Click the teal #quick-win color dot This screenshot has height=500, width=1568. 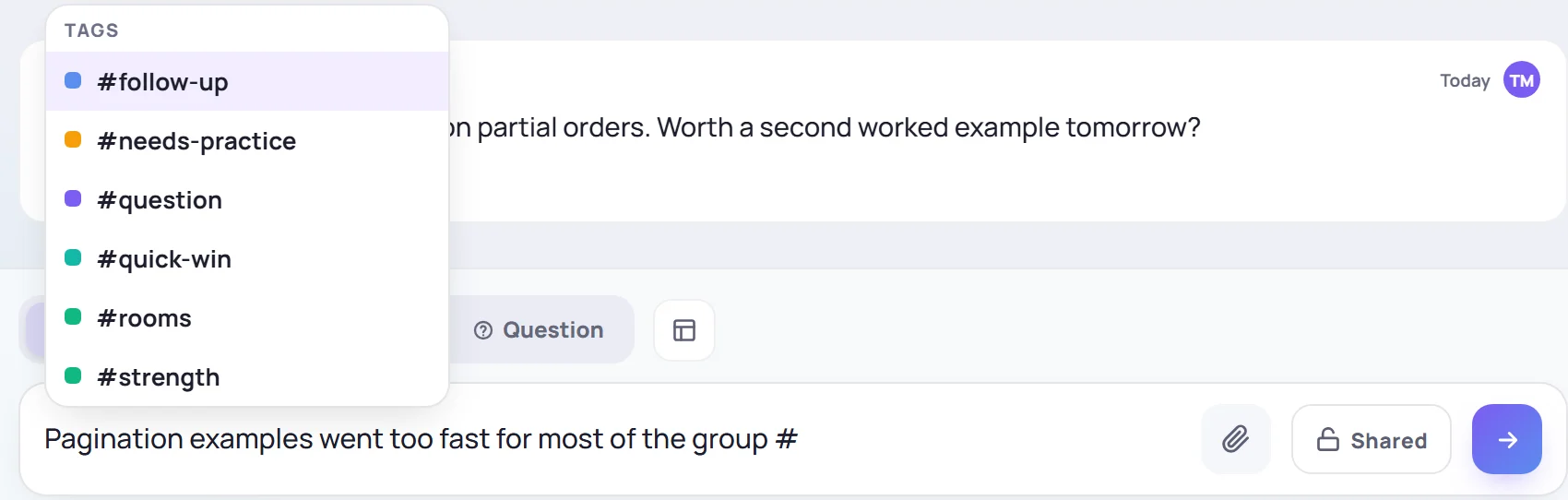click(73, 257)
